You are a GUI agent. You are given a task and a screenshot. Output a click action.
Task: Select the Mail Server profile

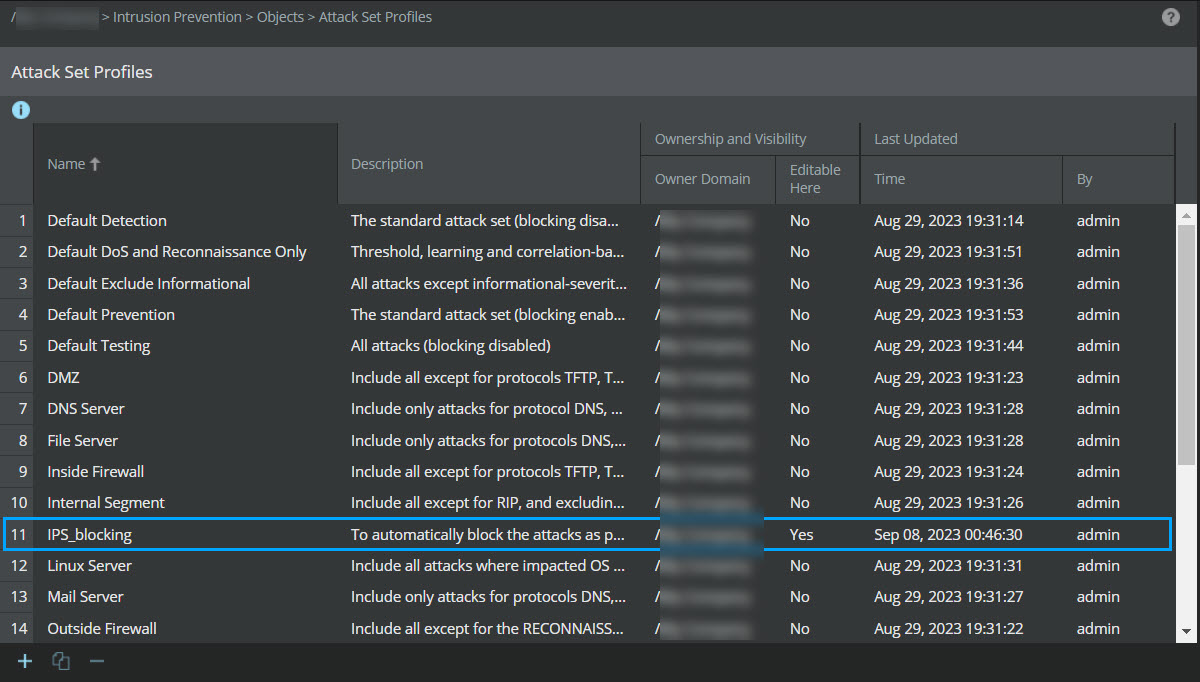tap(85, 597)
